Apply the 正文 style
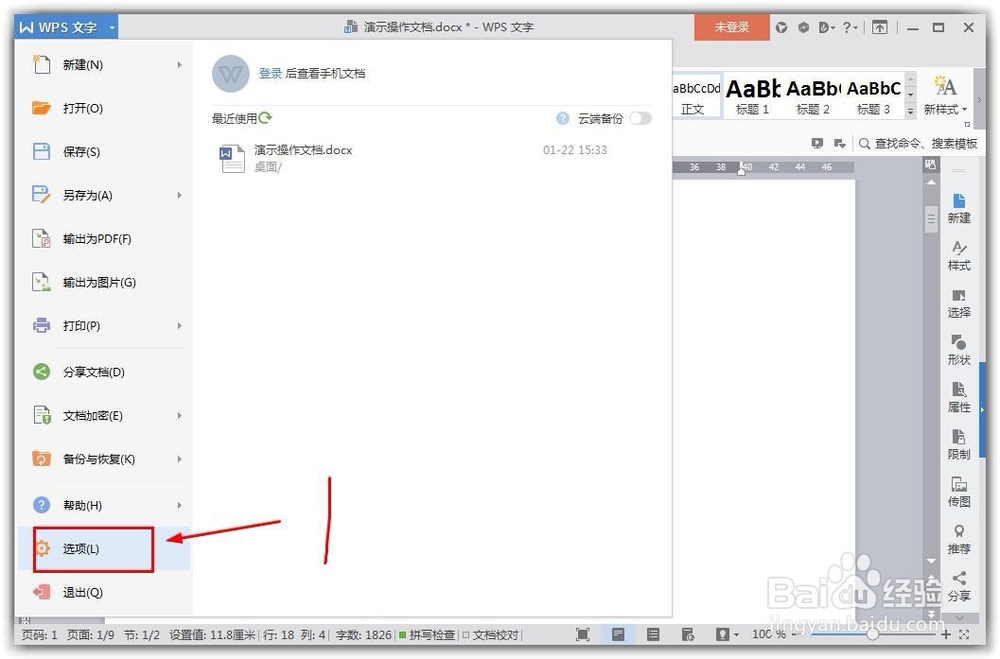This screenshot has height=659, width=1000. coord(696,96)
